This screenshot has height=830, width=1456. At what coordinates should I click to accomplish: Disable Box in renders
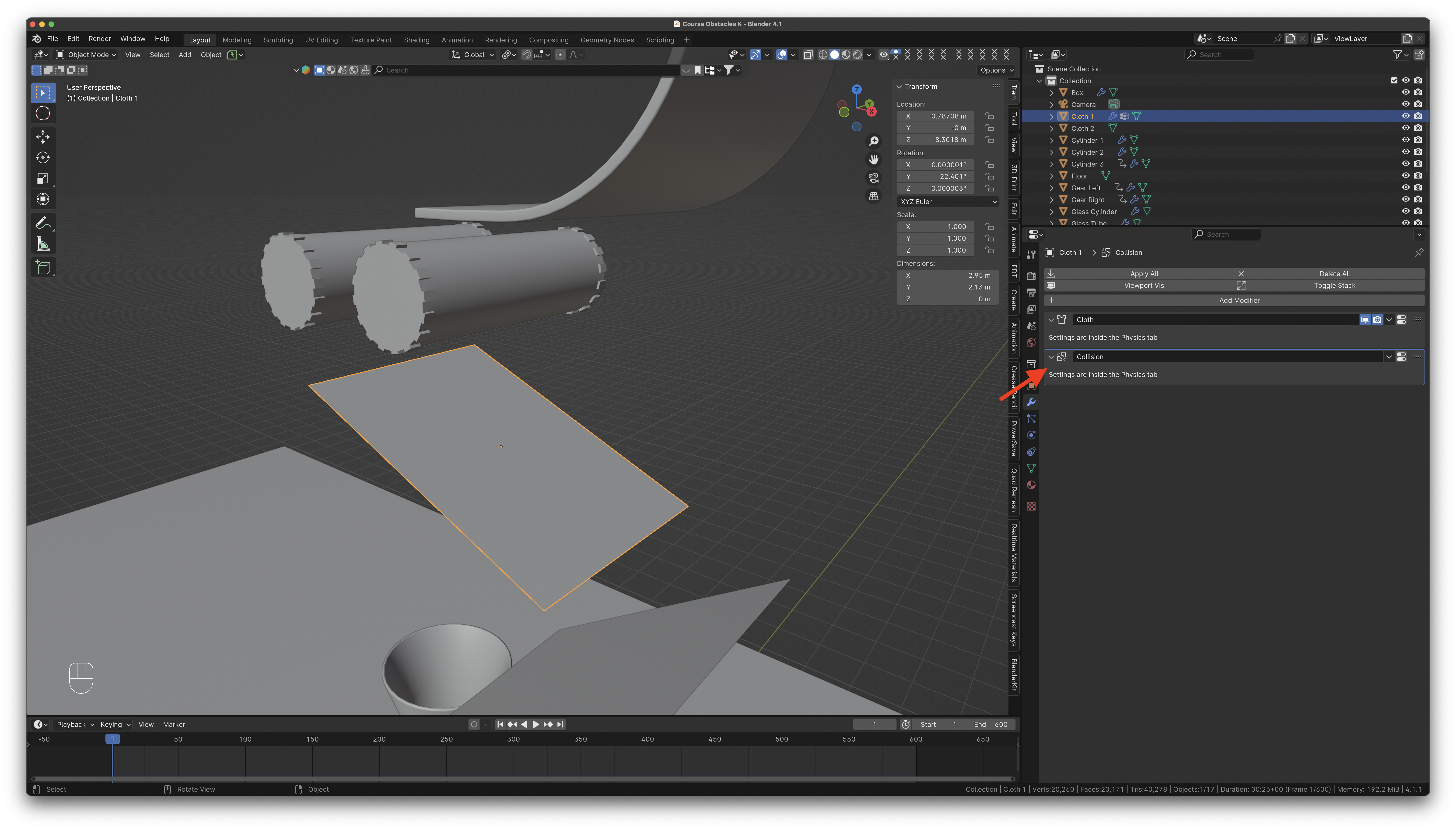pos(1418,92)
